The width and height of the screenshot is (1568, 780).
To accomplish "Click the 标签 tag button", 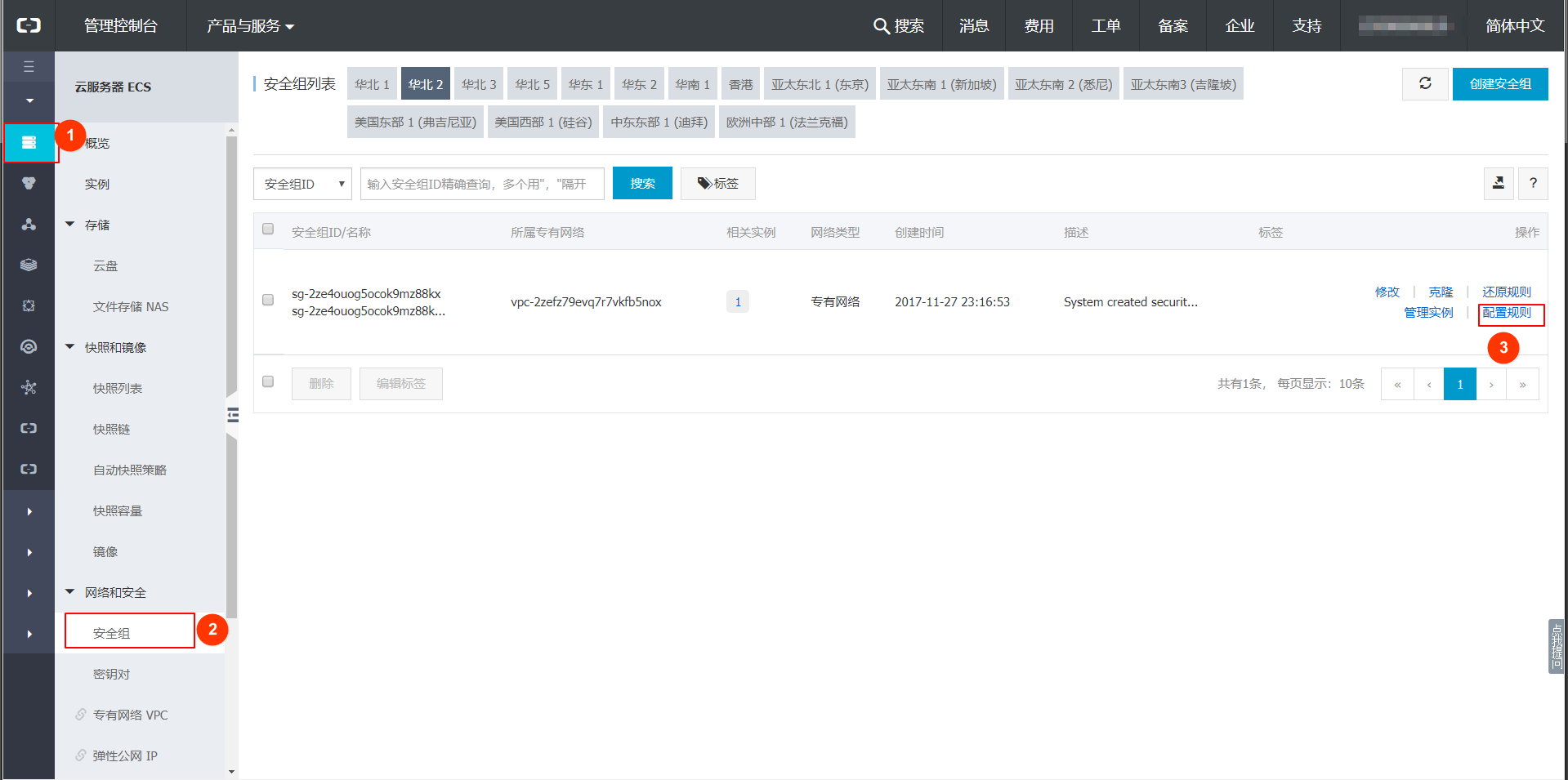I will 718,184.
